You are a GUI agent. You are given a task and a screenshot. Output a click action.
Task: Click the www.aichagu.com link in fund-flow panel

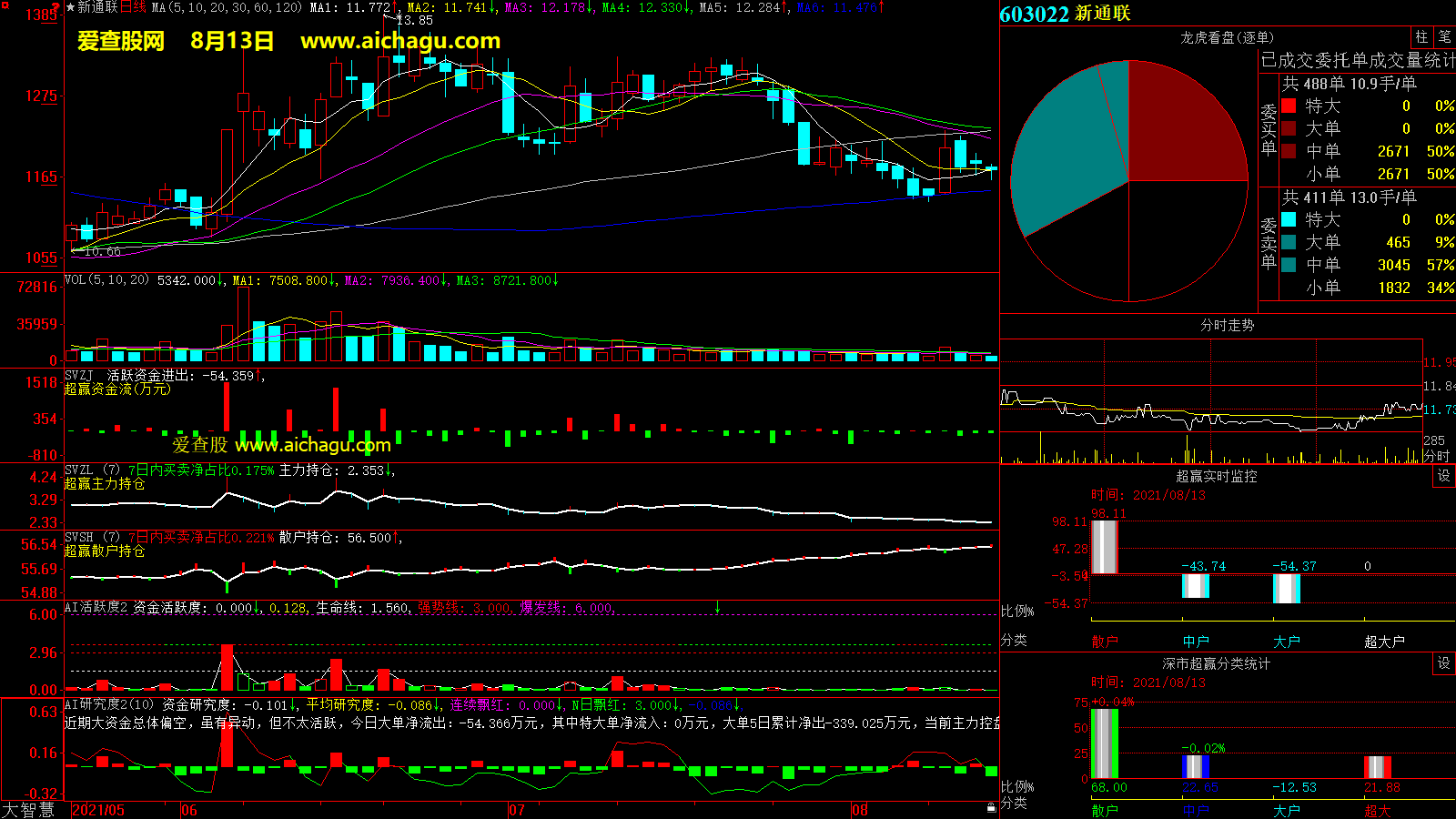312,445
